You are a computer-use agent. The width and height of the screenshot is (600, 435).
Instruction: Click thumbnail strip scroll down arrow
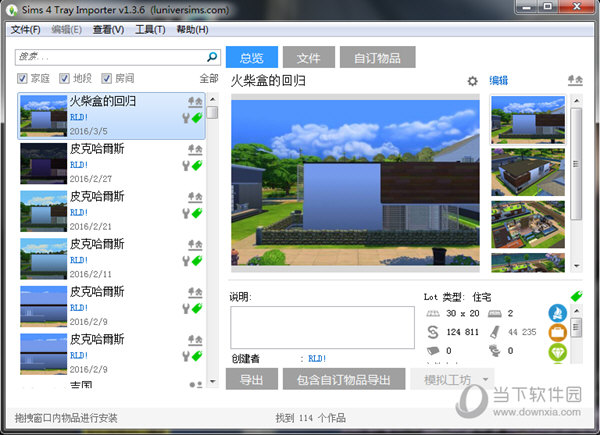[576, 266]
